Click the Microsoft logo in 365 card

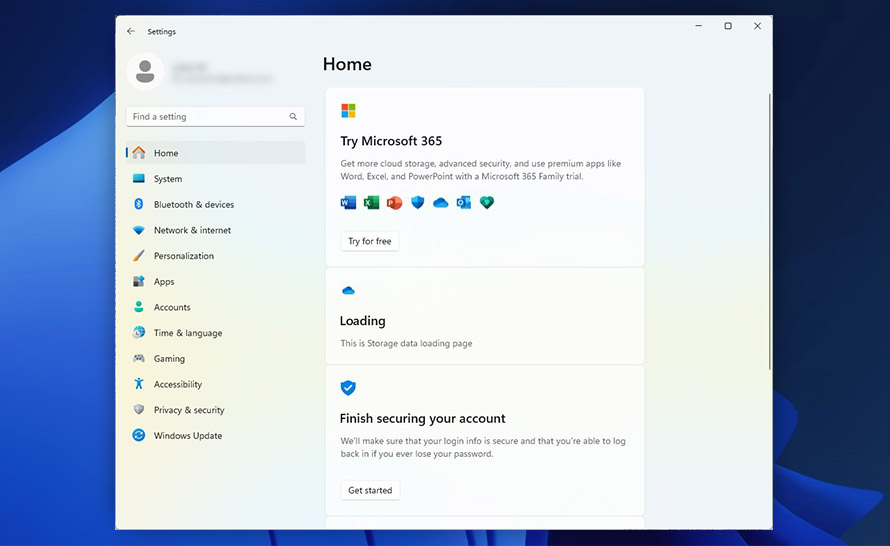348,110
